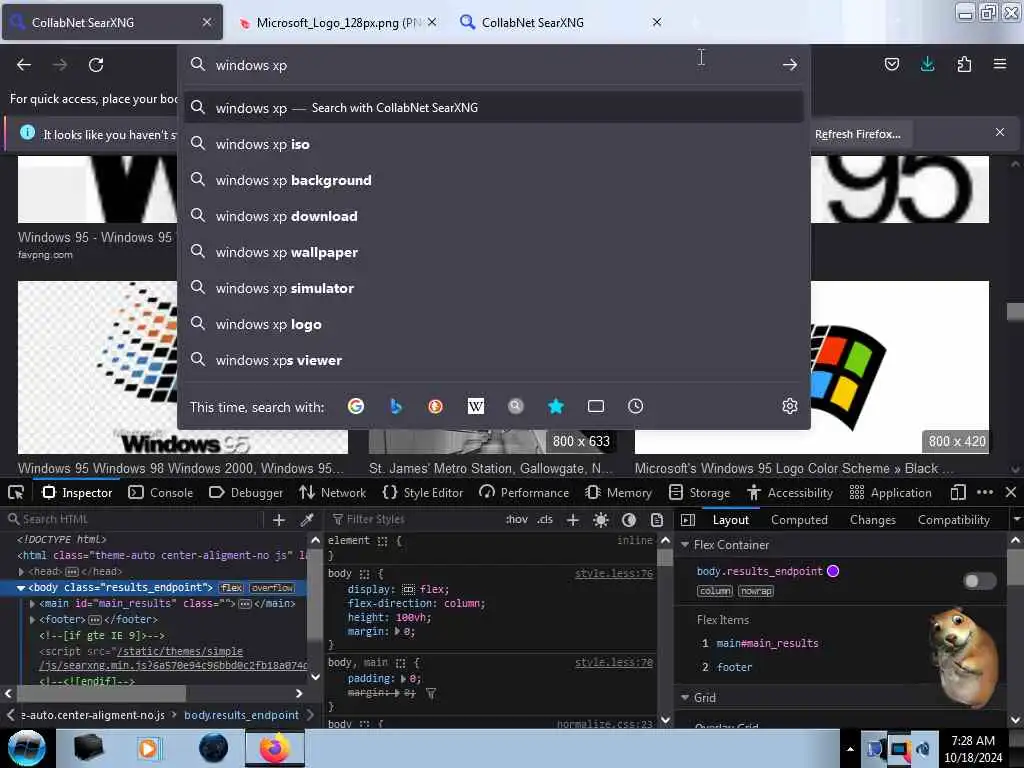Open the Style Editor tab

423,492
